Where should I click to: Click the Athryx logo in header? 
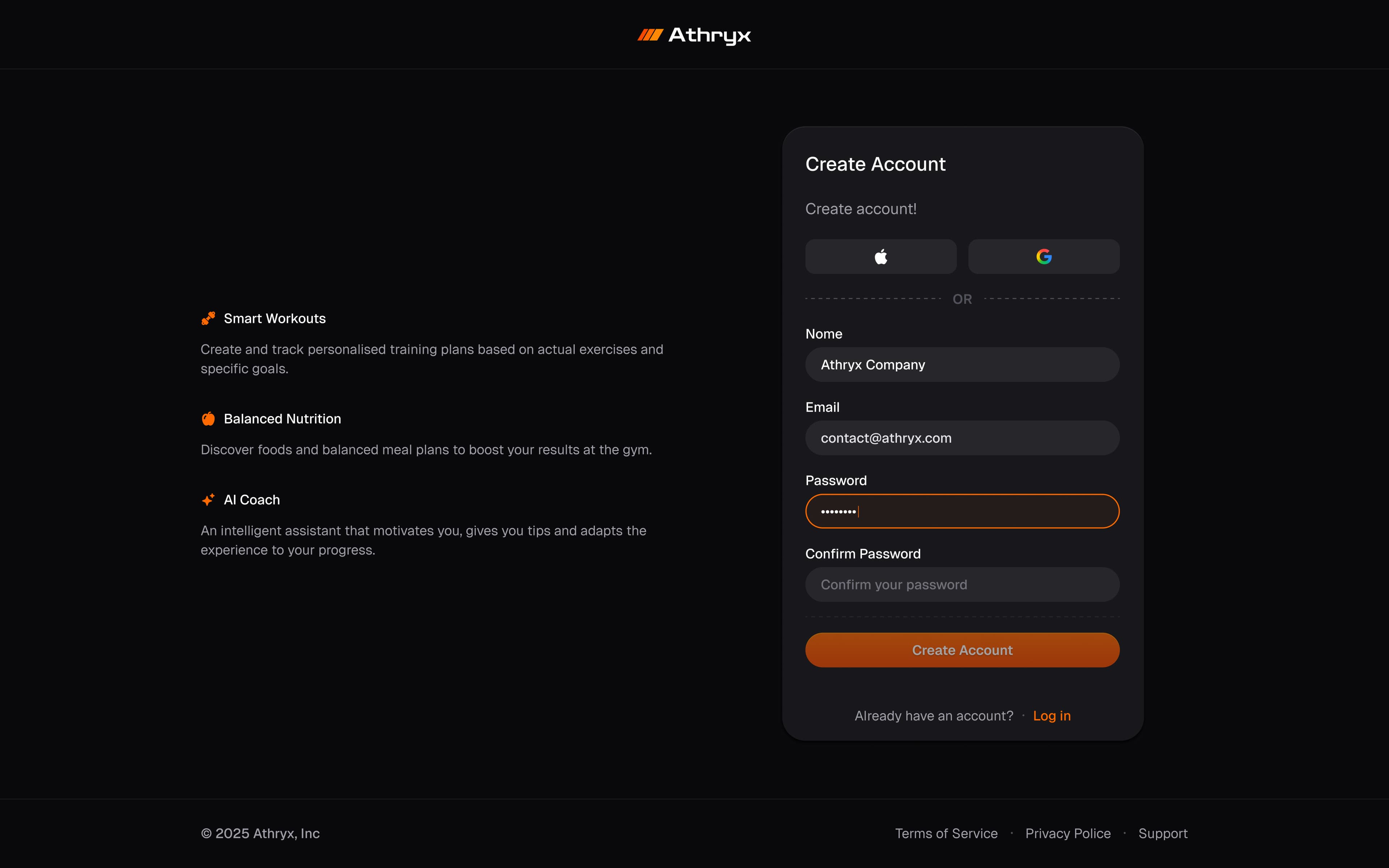click(x=694, y=35)
